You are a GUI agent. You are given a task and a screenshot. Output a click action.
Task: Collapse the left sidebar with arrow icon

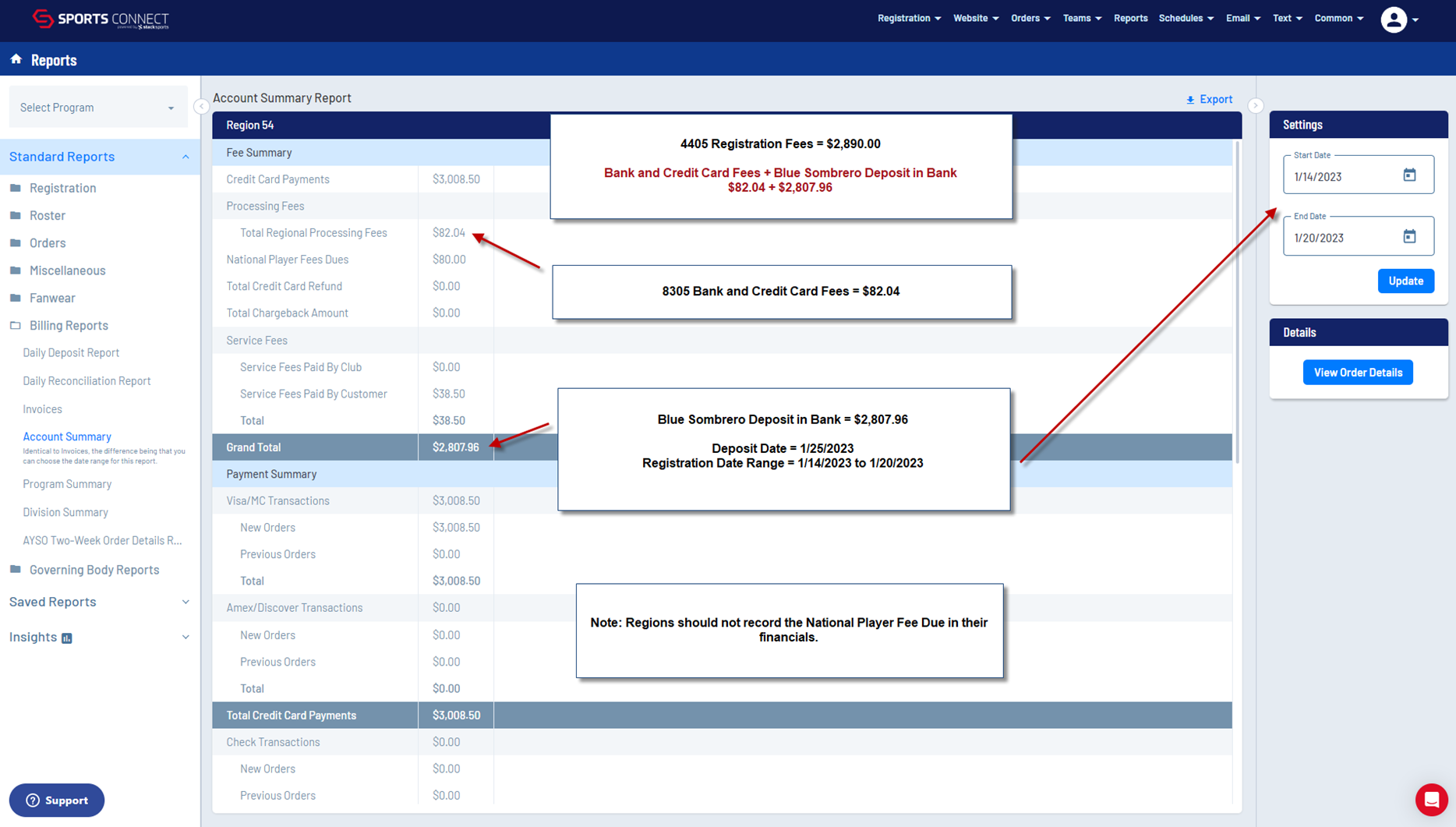(x=201, y=106)
